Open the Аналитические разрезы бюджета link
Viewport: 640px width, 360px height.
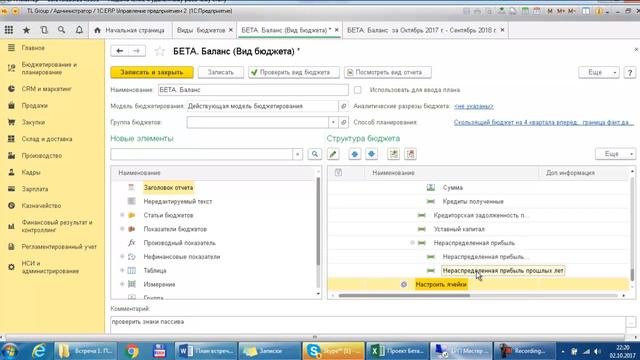point(473,106)
